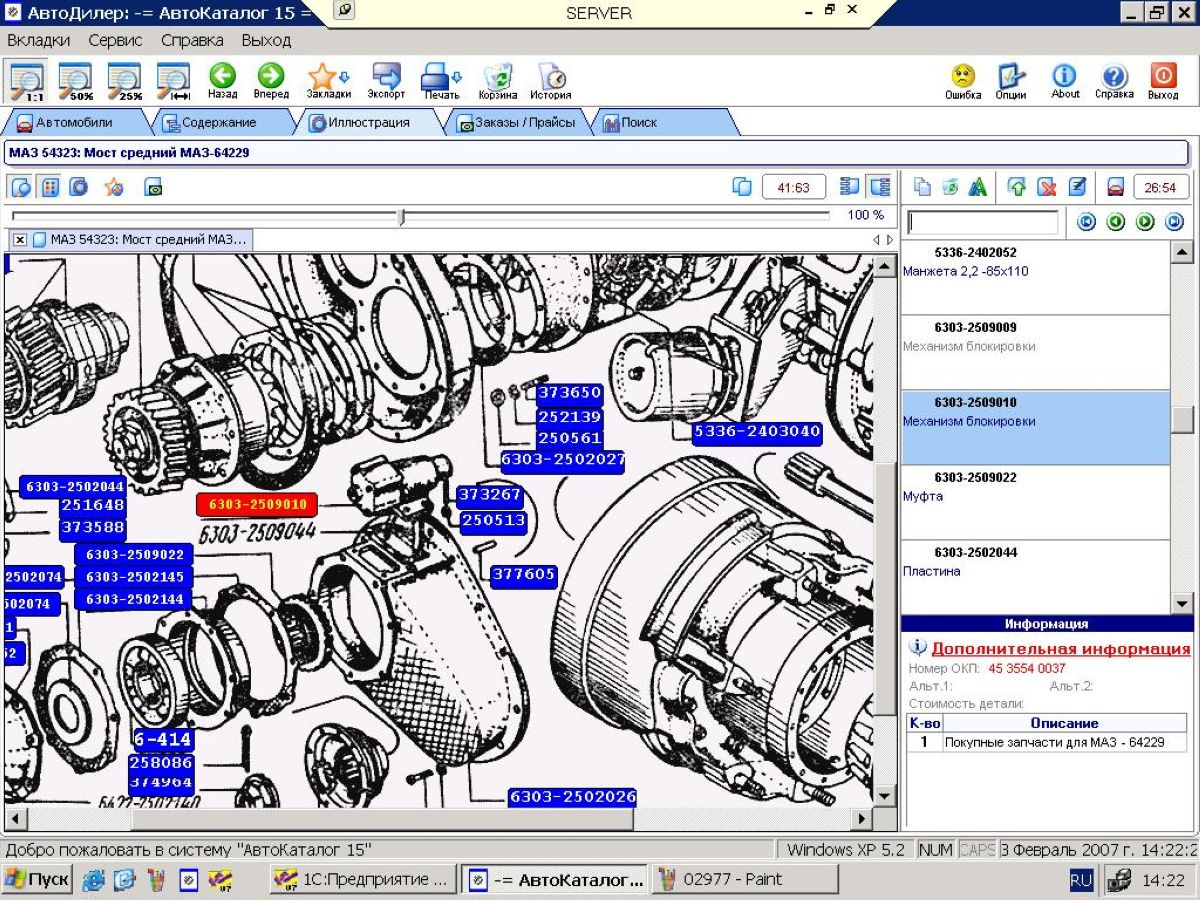This screenshot has width=1200, height=900.
Task: Set illustration zoom to 25%
Action: coord(125,80)
